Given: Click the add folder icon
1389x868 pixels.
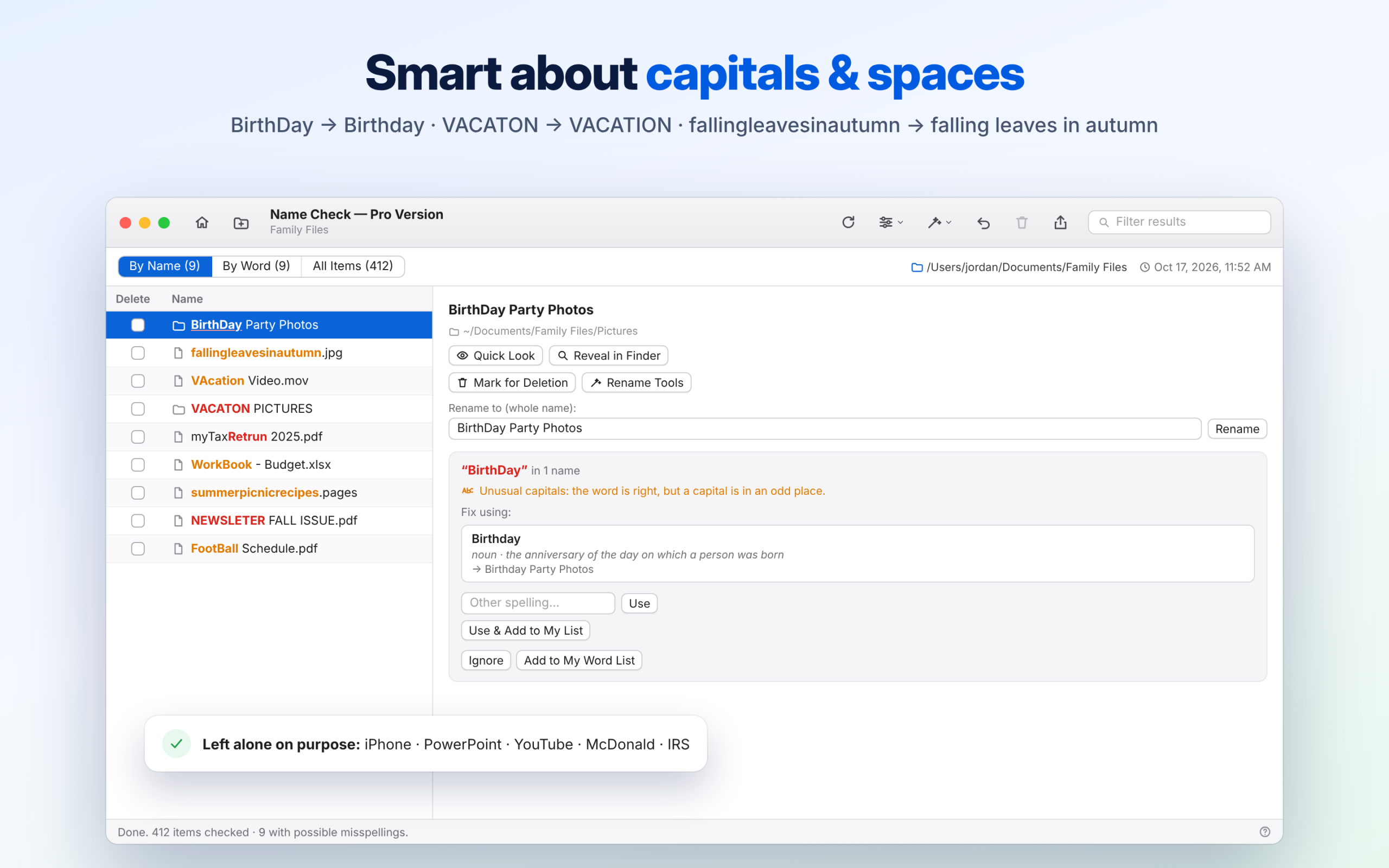Looking at the screenshot, I should coord(241,223).
